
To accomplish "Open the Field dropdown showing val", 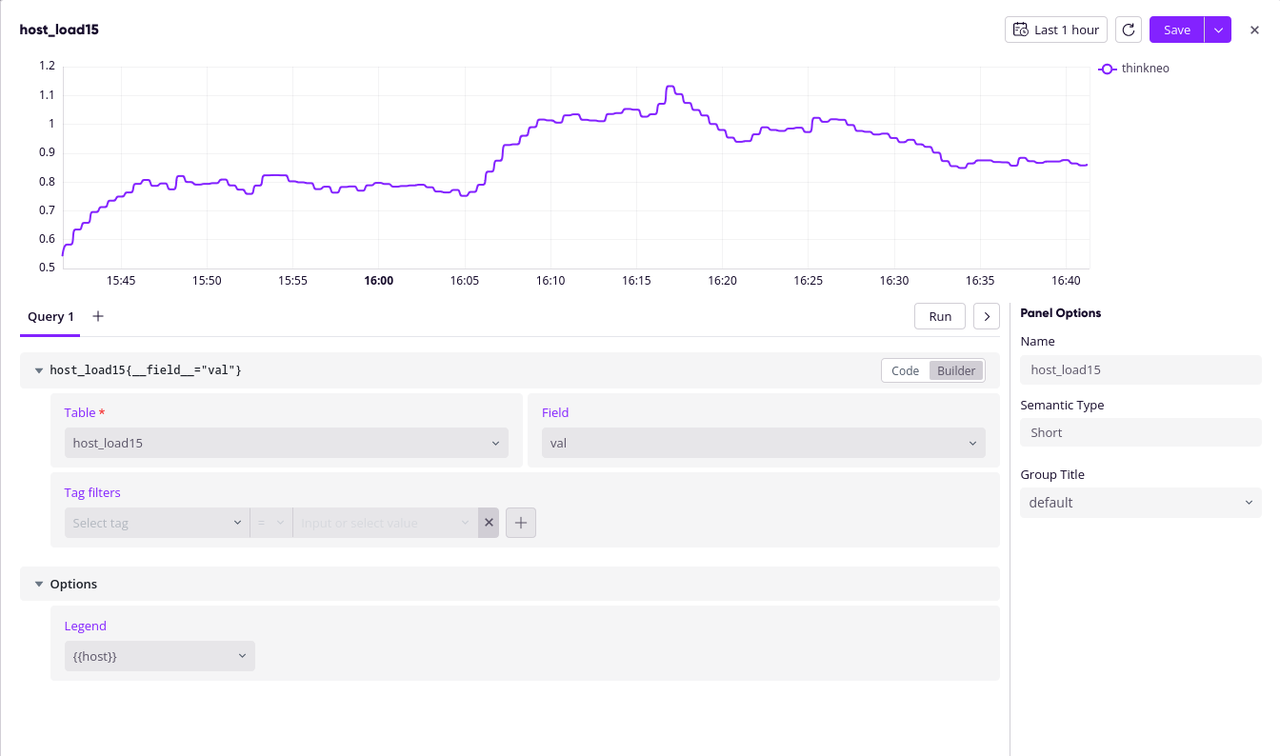I will coord(763,443).
